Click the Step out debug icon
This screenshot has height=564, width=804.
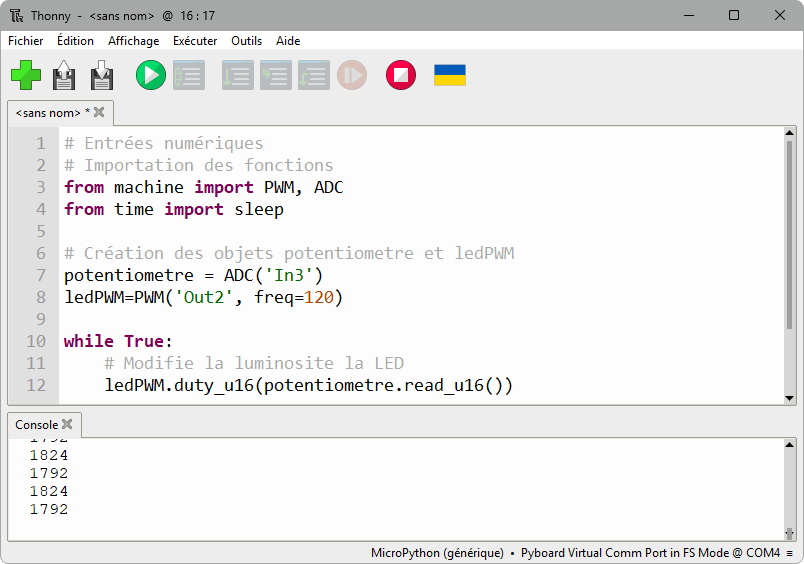314,75
